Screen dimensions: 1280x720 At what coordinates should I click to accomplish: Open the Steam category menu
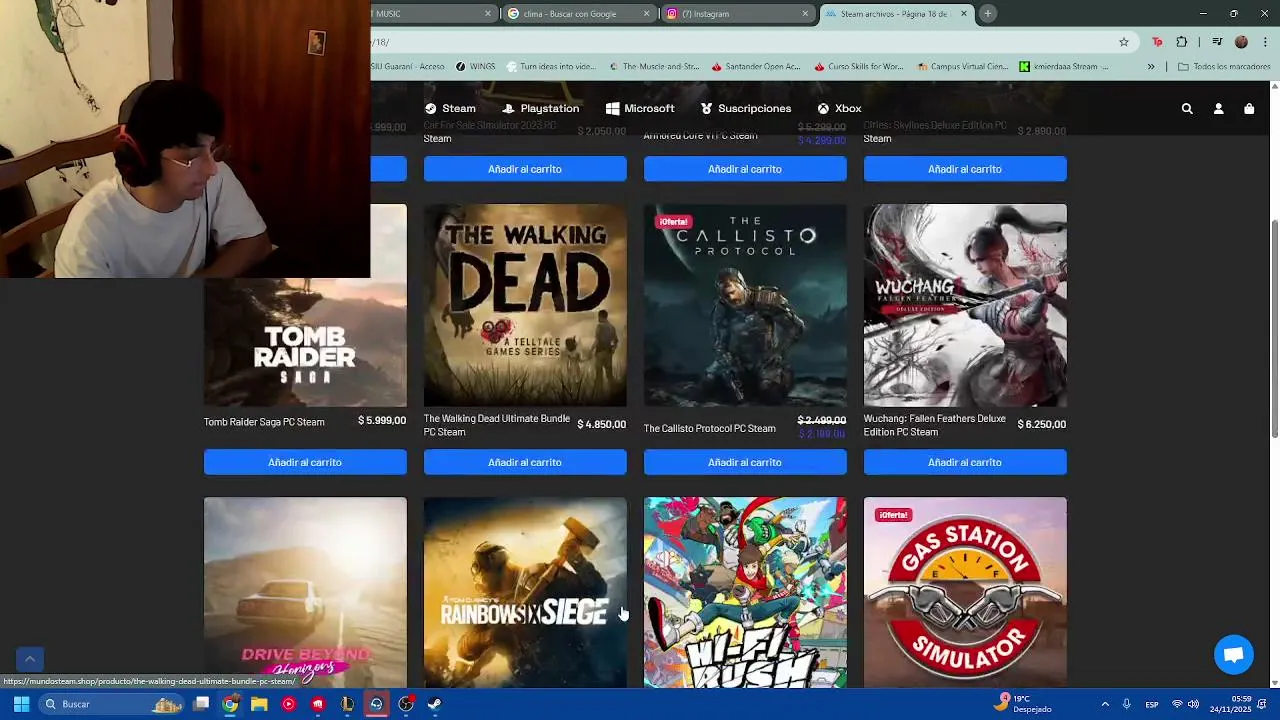pos(450,108)
